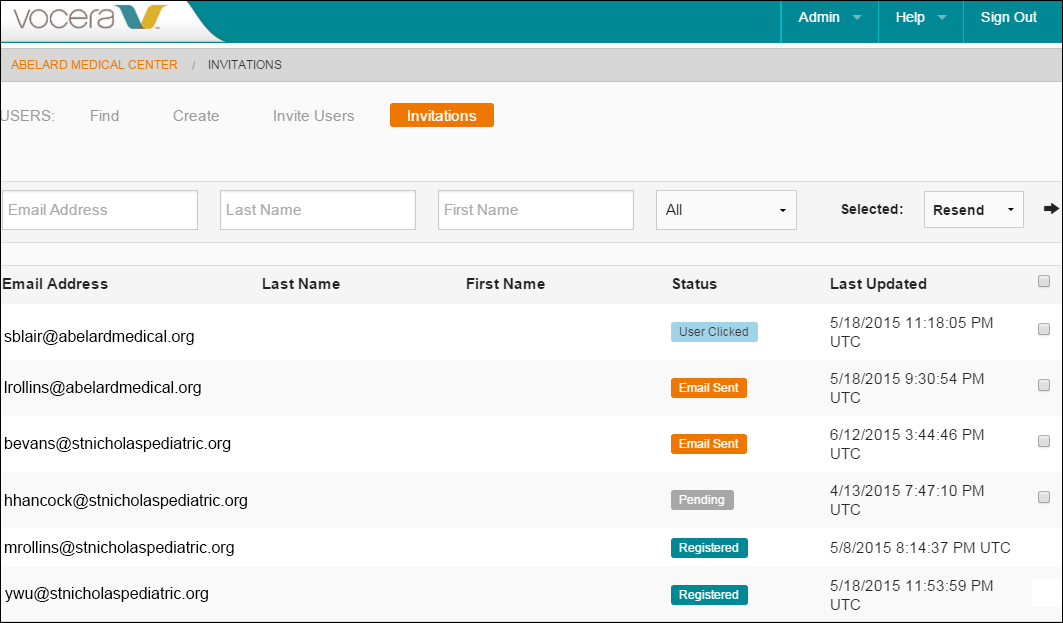This screenshot has height=623, width=1063.
Task: Expand the Admin menu
Action: tap(828, 17)
